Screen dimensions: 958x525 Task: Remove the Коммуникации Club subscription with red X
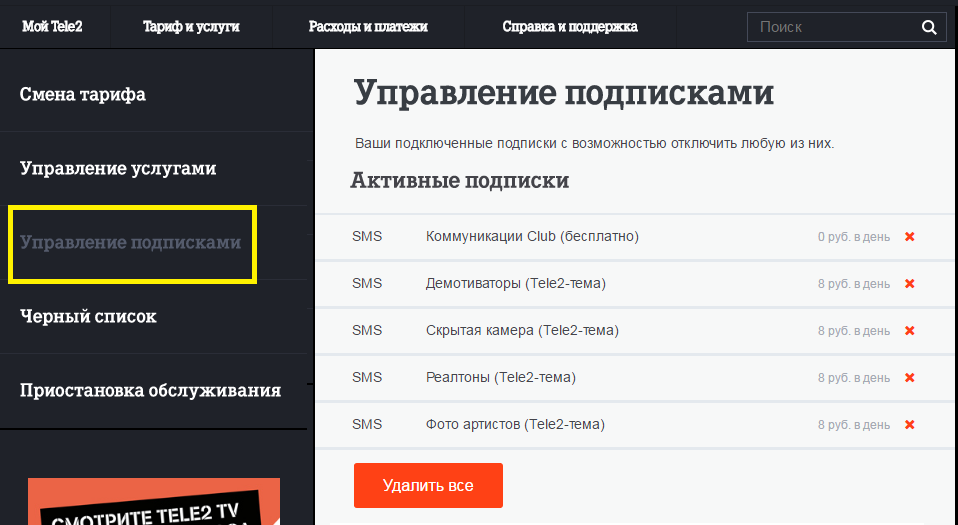click(909, 237)
